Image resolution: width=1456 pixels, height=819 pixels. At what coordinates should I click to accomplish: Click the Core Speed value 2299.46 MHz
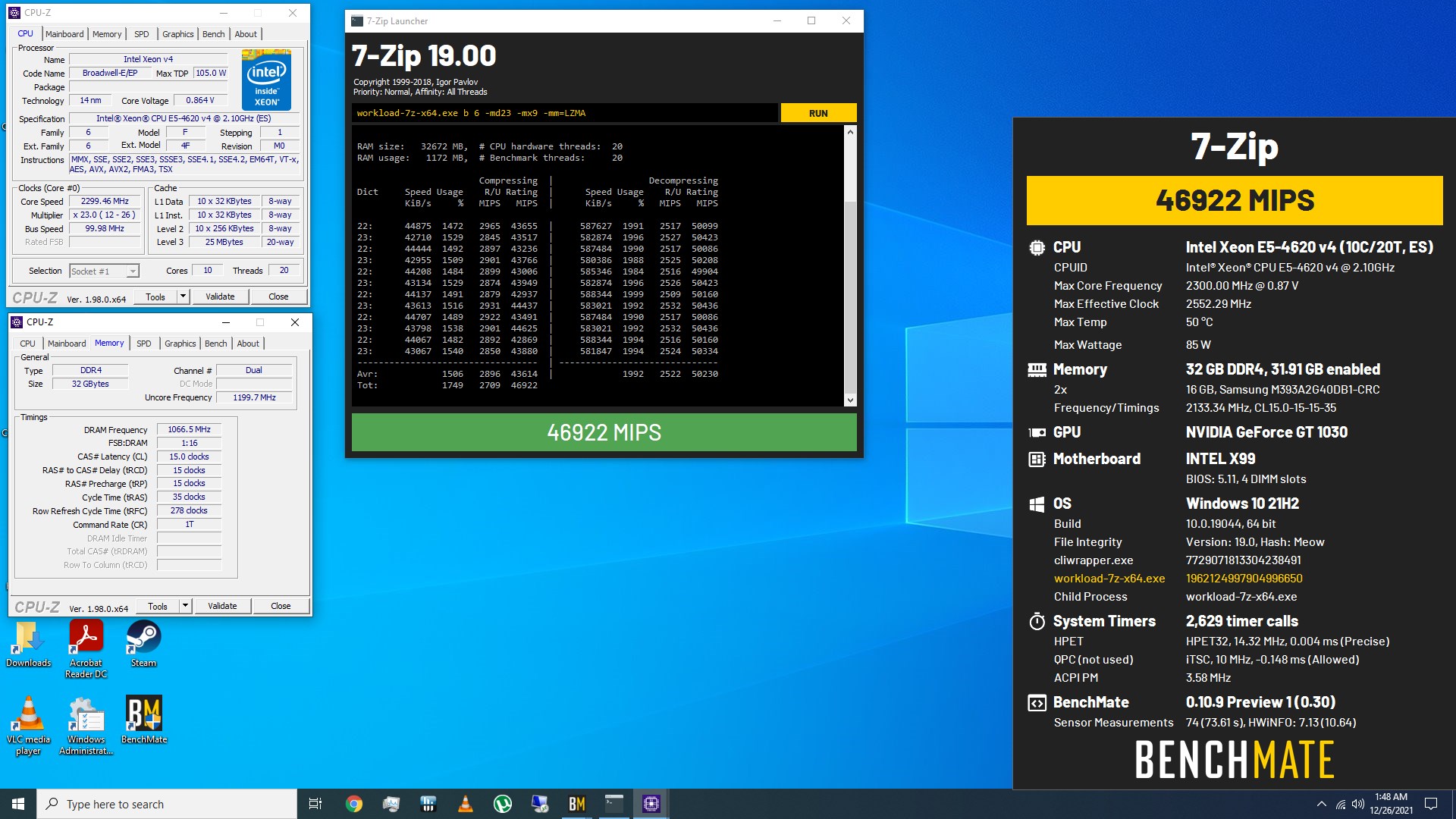[105, 202]
